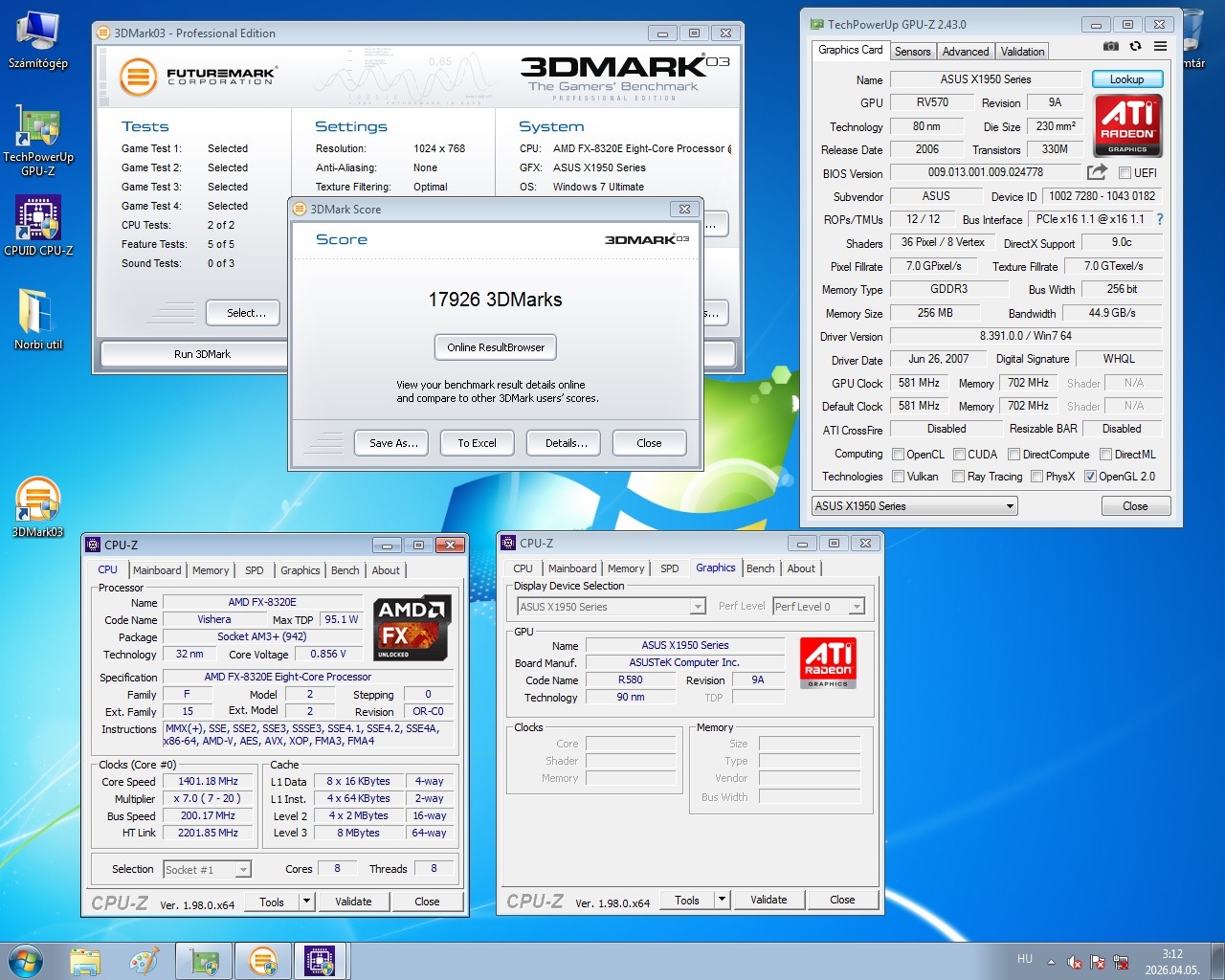The height and width of the screenshot is (980, 1225).
Task: Open SPD tab in right CPU-Z
Action: [x=670, y=568]
